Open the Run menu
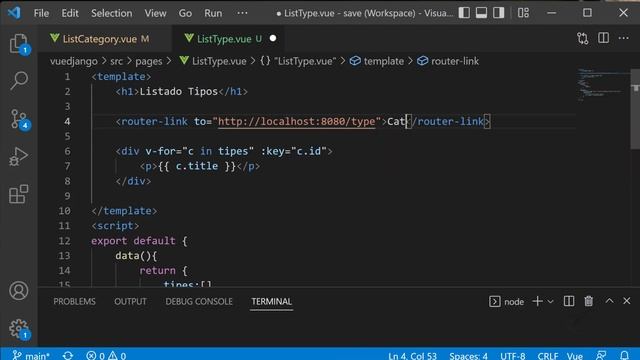640x360 pixels. coord(213,13)
